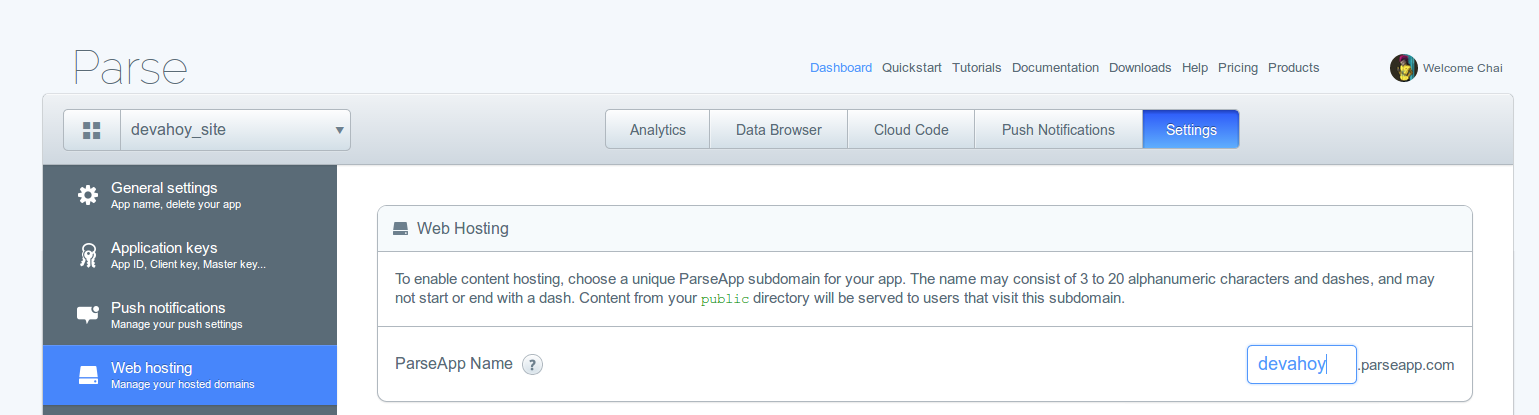Viewport: 1539px width, 415px height.
Task: Click the Application keys icon
Action: 88,255
